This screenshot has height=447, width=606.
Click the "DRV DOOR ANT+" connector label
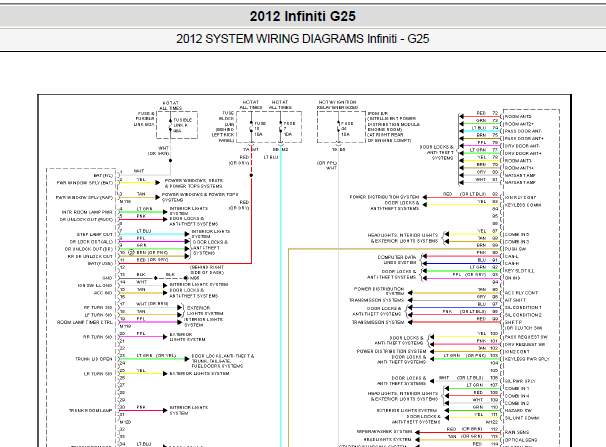[x=523, y=153]
